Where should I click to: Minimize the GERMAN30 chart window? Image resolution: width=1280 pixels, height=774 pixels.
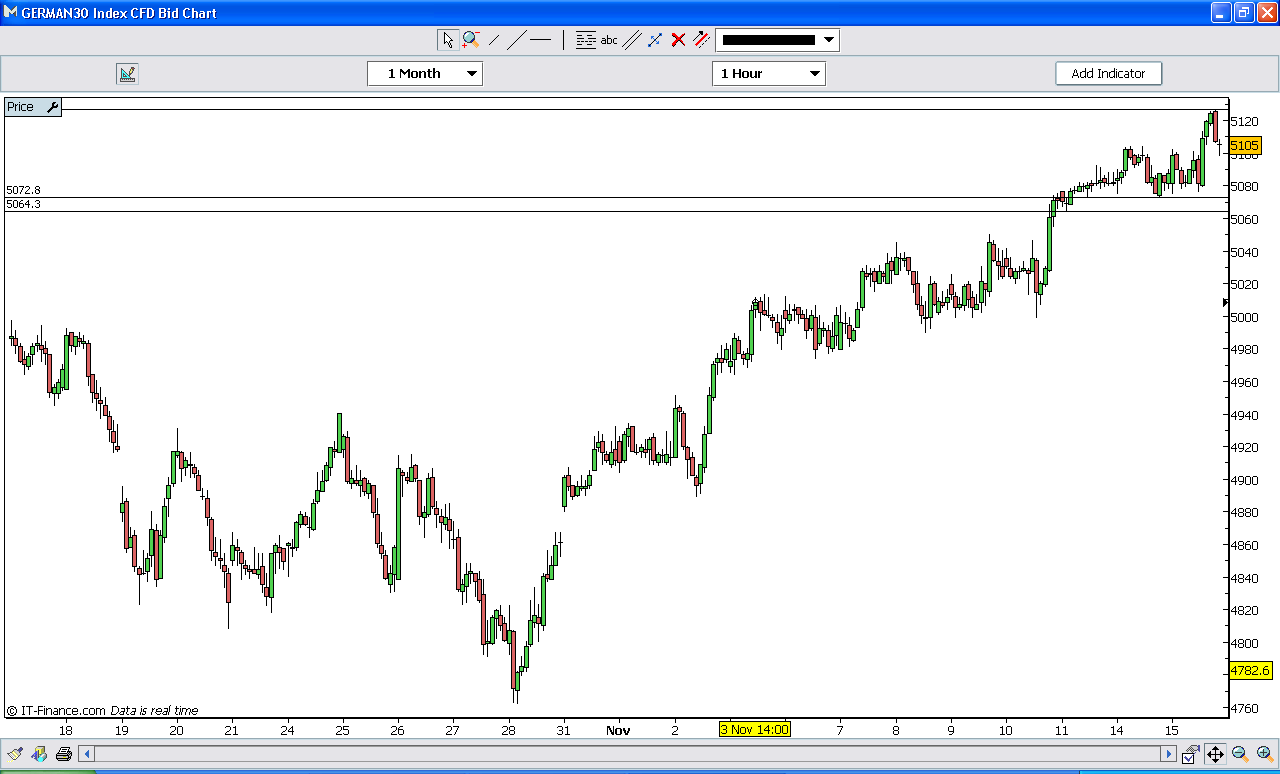[1221, 12]
